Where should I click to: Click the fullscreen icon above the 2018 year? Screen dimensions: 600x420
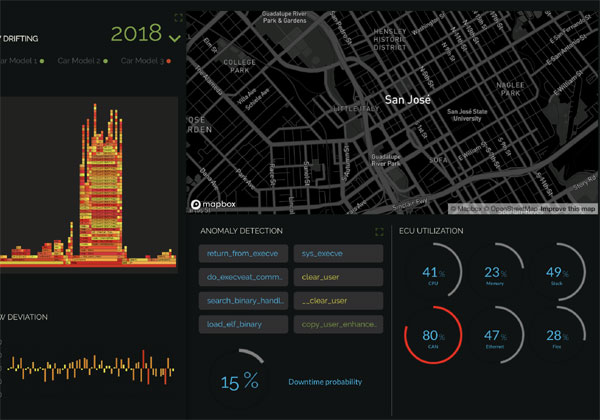(x=178, y=17)
